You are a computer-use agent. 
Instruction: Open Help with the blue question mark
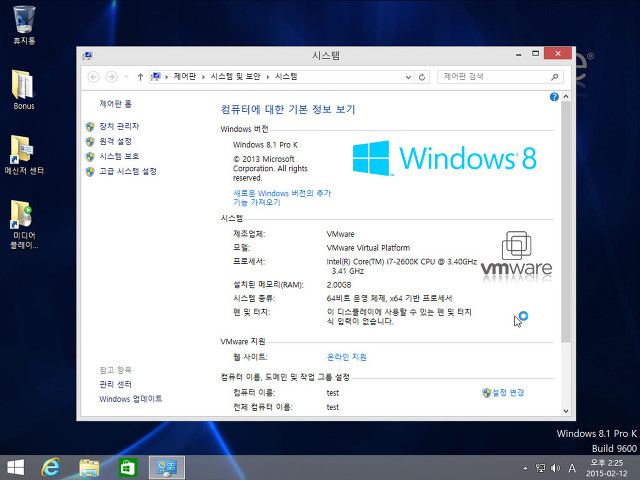(554, 97)
